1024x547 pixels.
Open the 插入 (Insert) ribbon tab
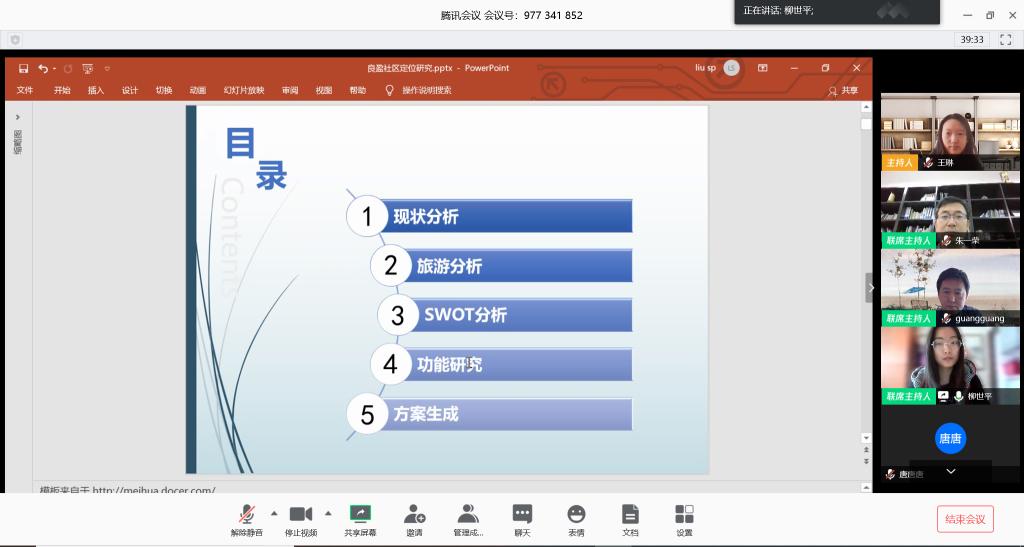(x=96, y=90)
